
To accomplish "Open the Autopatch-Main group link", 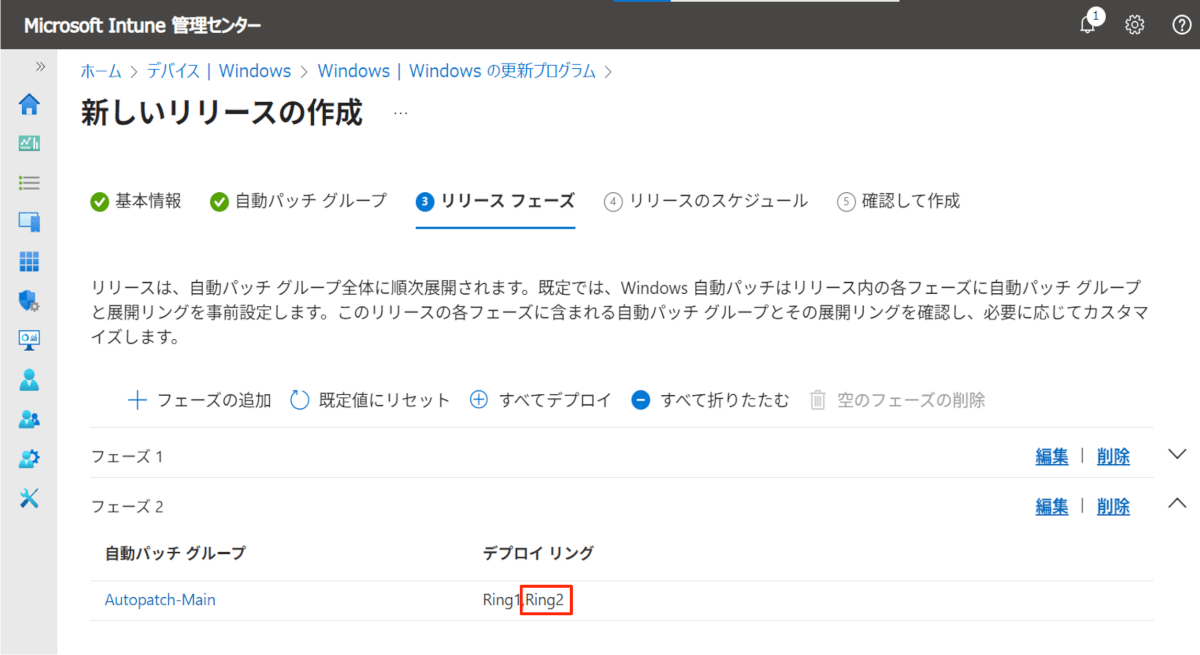I will (x=160, y=600).
